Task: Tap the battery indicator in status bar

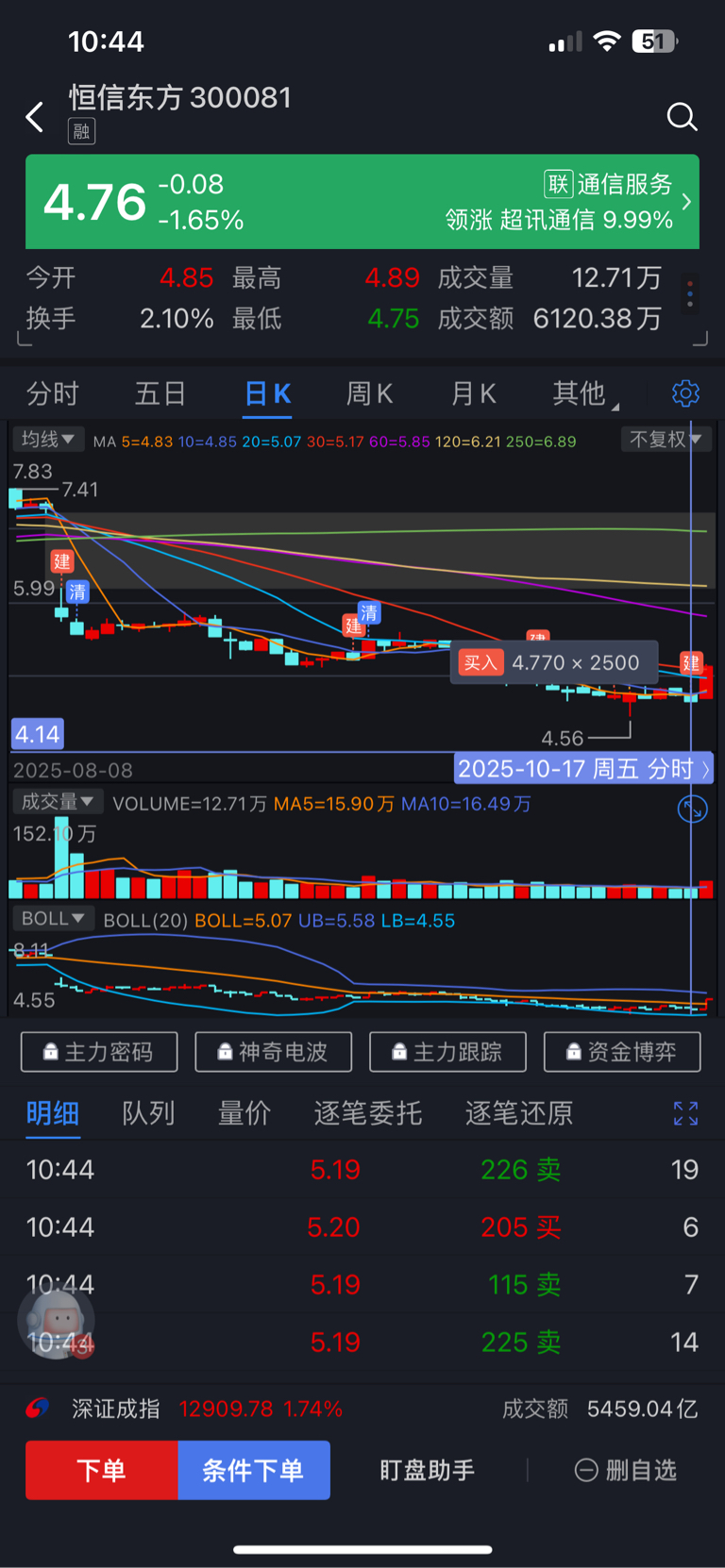Action: (654, 42)
